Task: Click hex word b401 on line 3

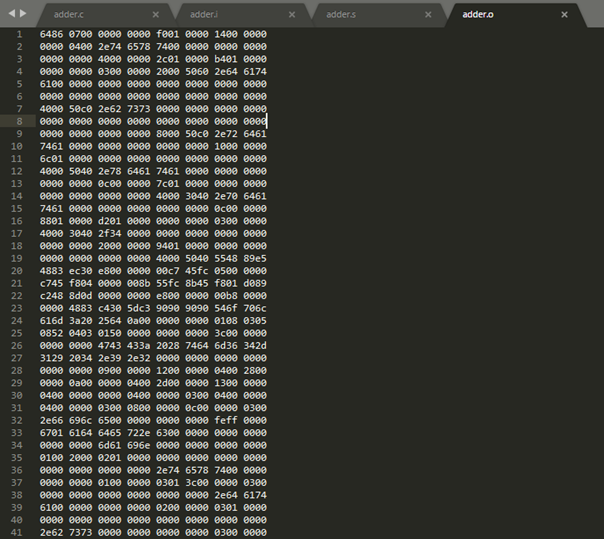Action: click(x=226, y=59)
